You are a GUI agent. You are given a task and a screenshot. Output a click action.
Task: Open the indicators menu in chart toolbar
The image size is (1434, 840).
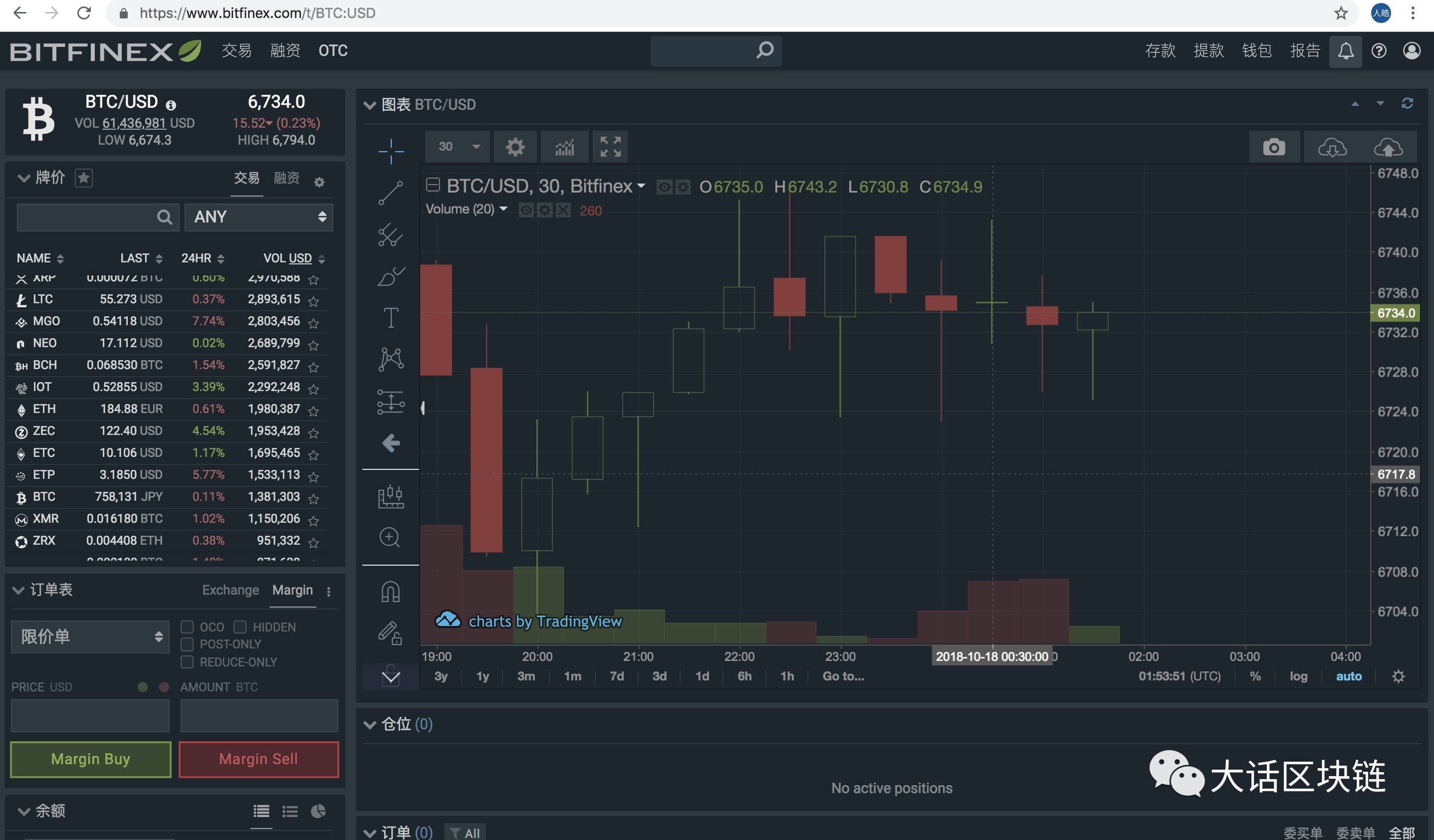(564, 147)
